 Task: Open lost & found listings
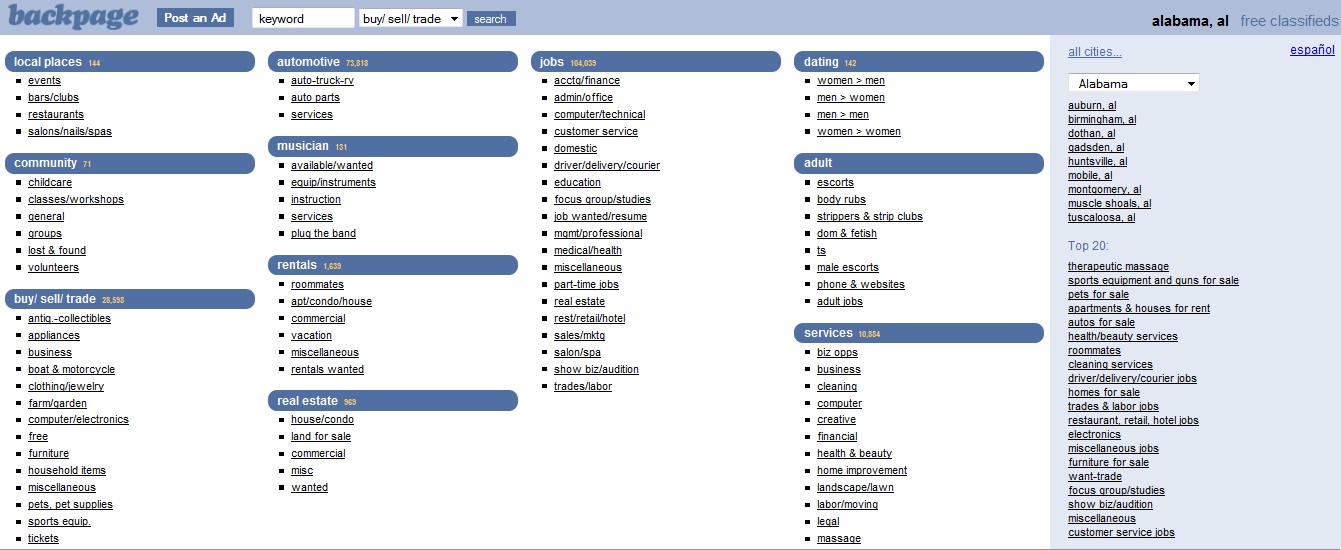point(57,251)
